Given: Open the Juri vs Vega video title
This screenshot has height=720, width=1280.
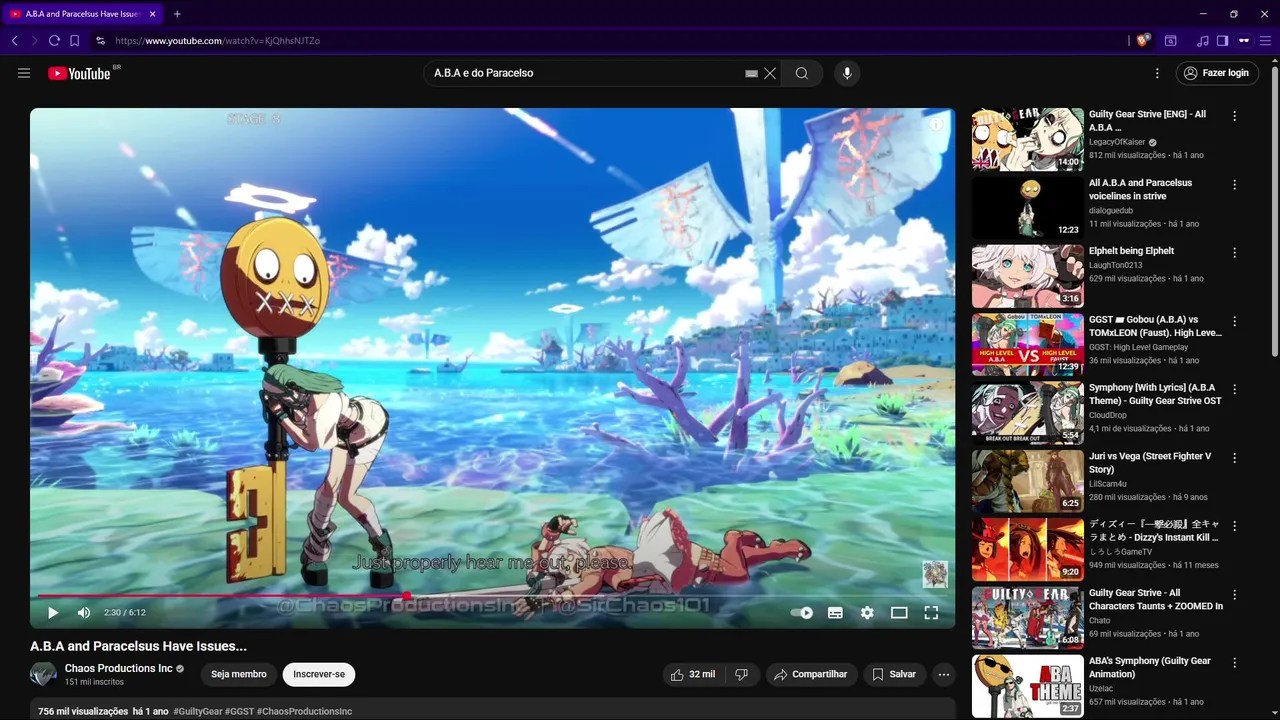Looking at the screenshot, I should 1150,463.
